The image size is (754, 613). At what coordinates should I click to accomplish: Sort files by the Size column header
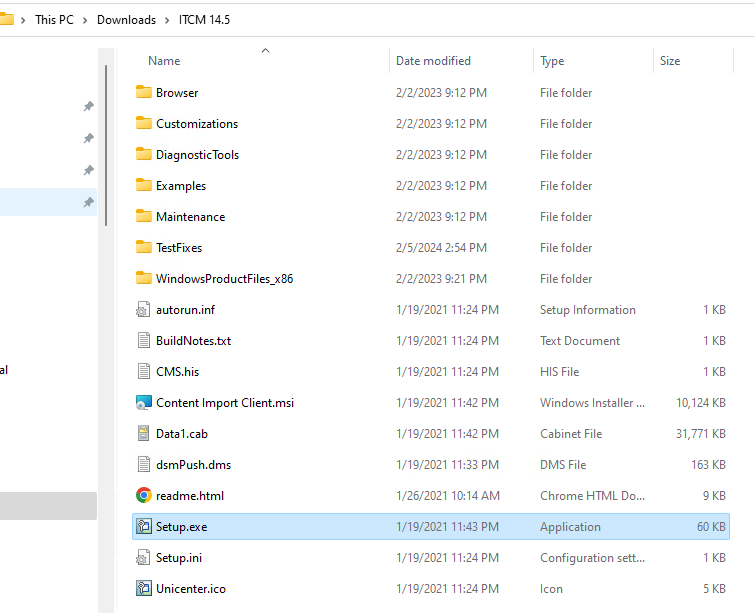pos(670,61)
